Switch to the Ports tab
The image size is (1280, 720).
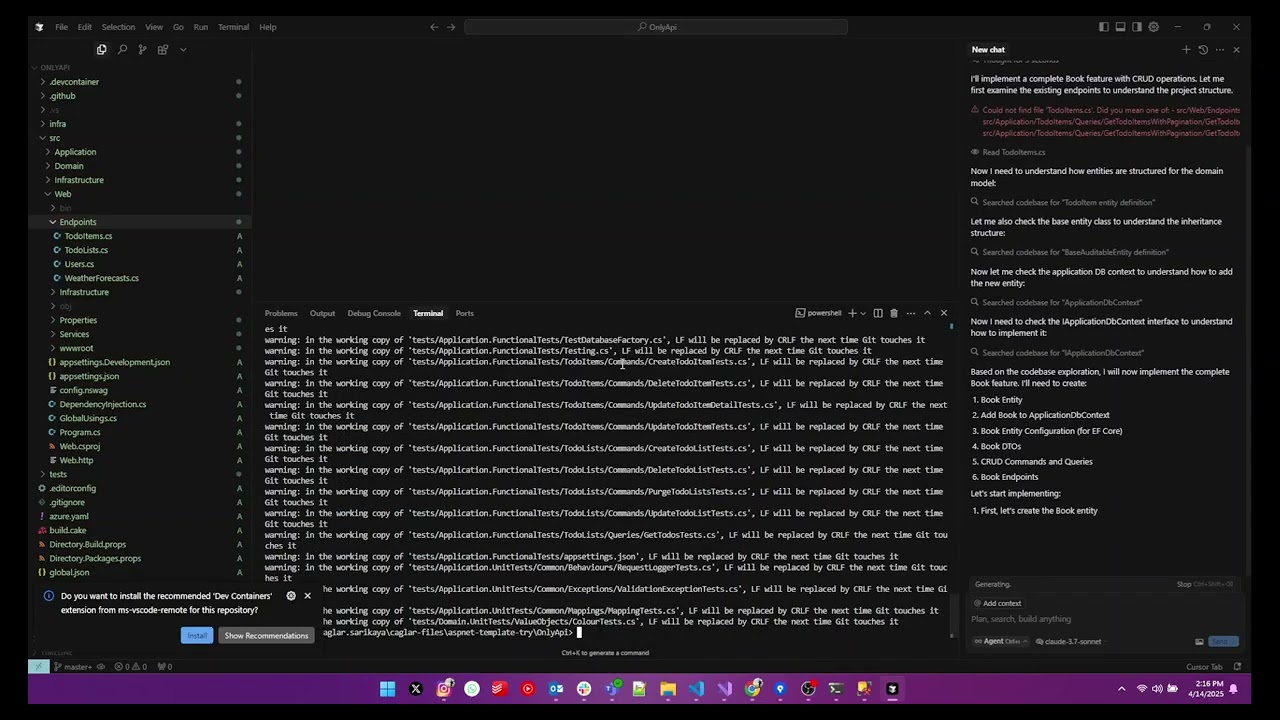(465, 313)
